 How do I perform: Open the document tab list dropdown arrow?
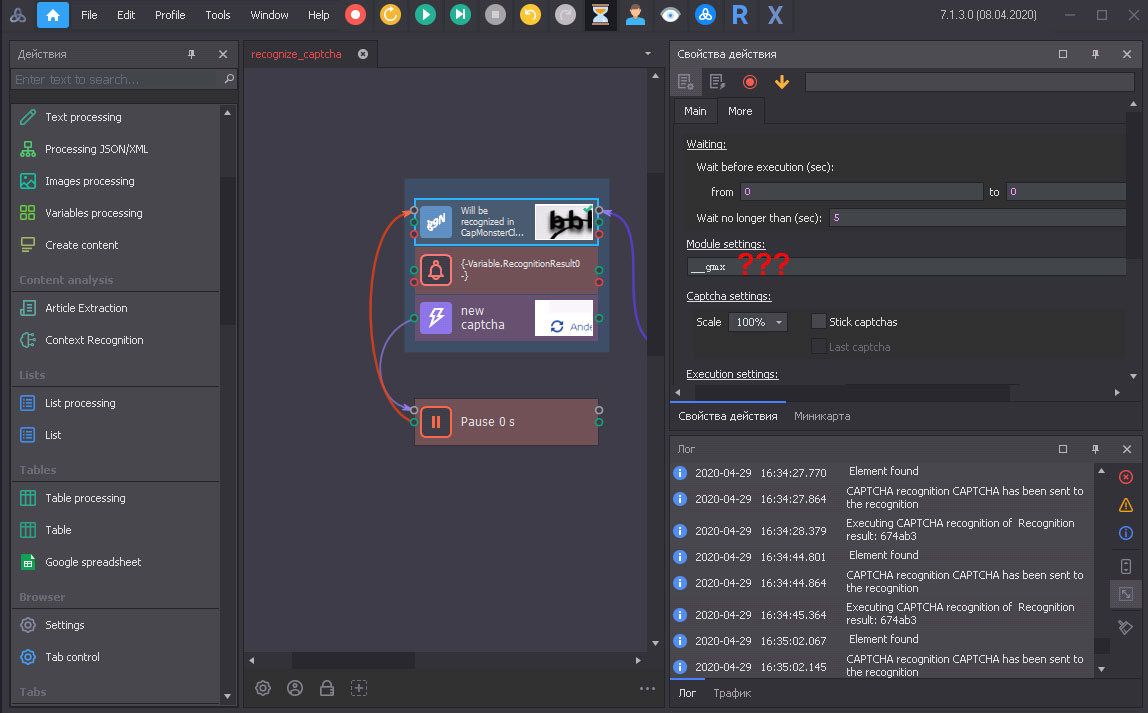(x=647, y=54)
